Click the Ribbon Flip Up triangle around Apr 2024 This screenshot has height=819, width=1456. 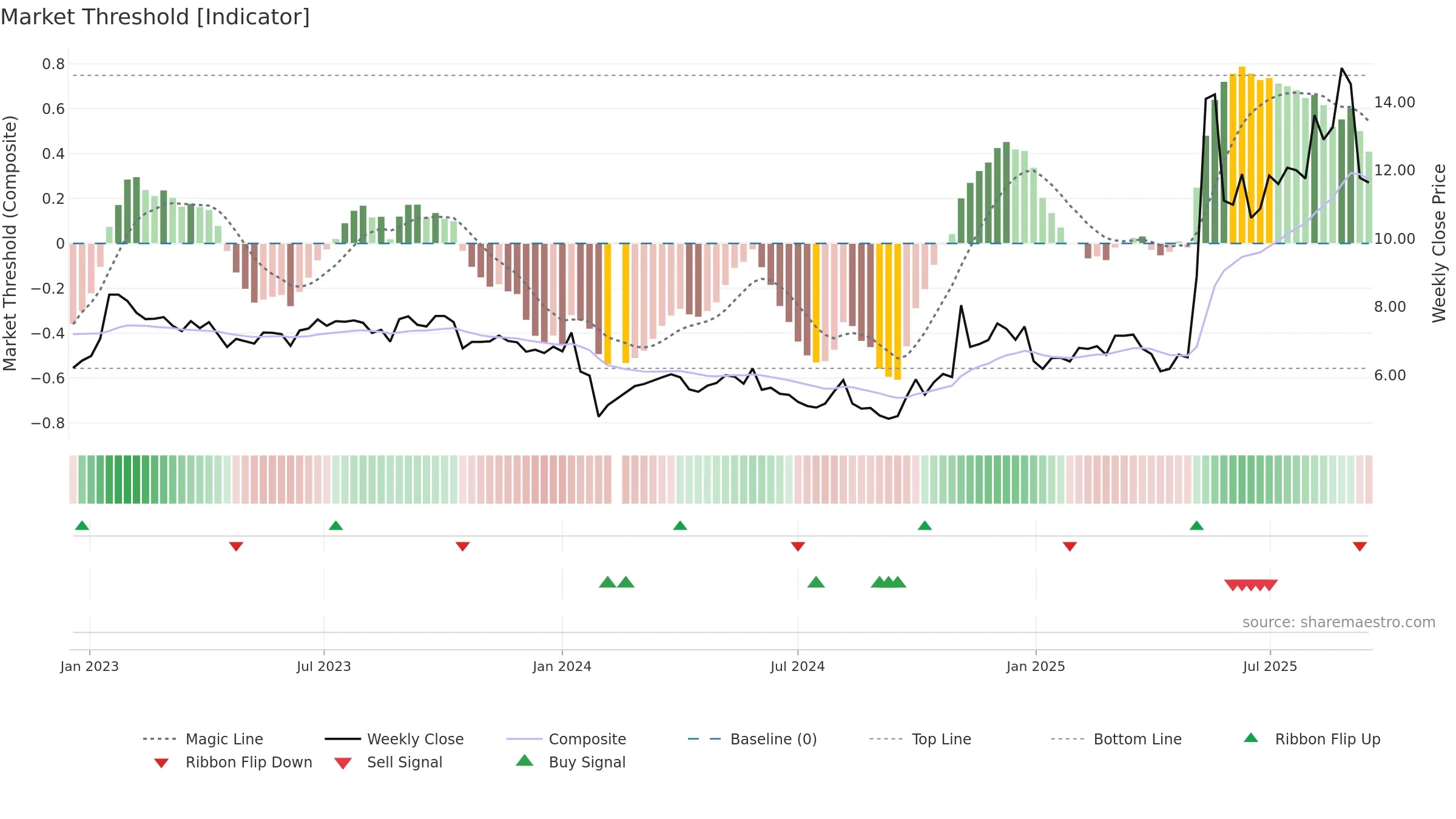click(x=680, y=525)
